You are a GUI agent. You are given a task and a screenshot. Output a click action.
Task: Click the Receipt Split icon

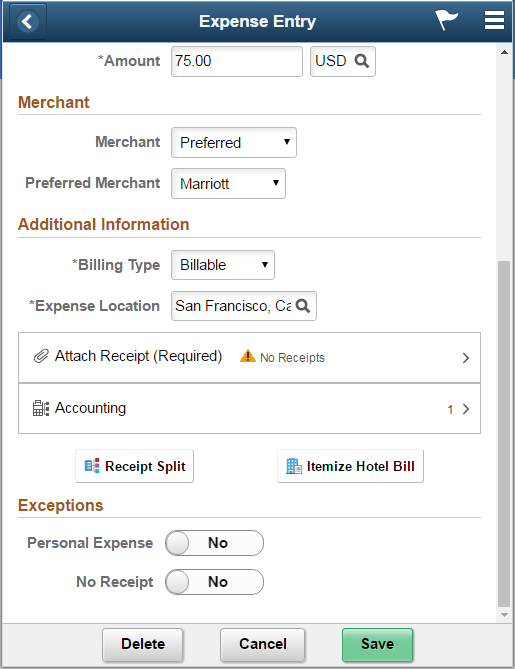click(92, 466)
